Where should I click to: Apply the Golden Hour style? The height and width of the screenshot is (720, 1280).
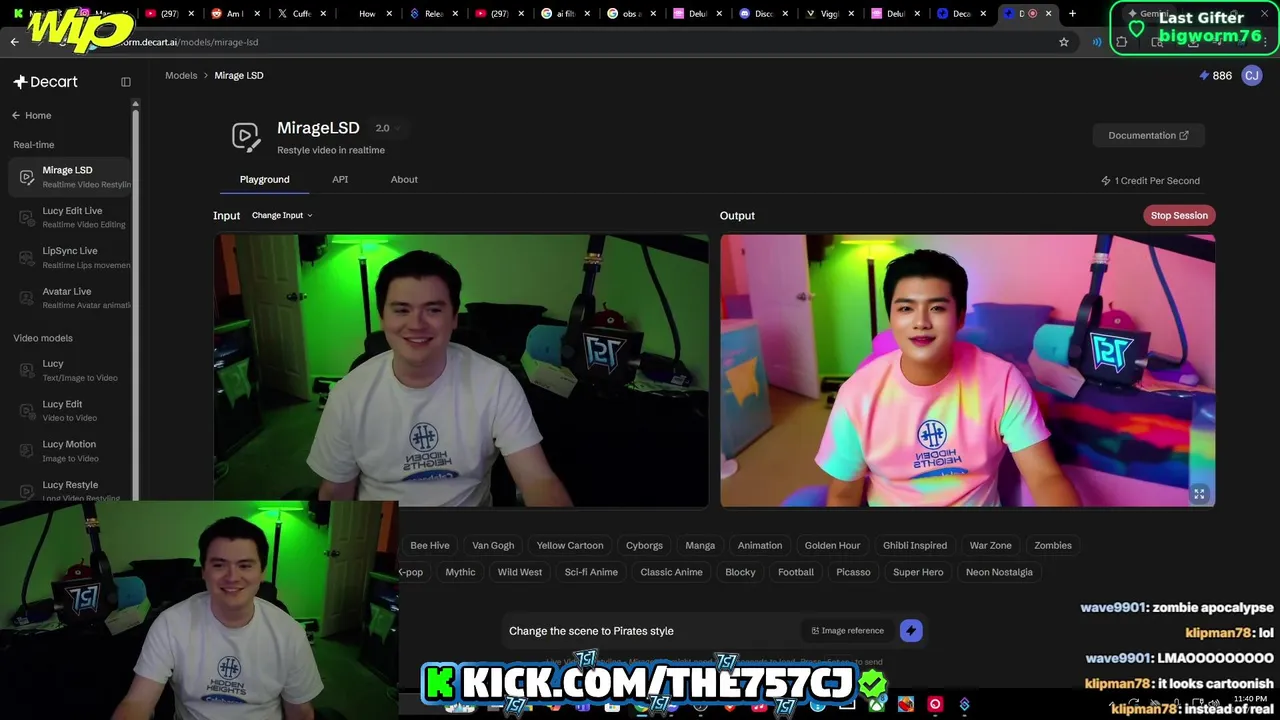pos(832,546)
